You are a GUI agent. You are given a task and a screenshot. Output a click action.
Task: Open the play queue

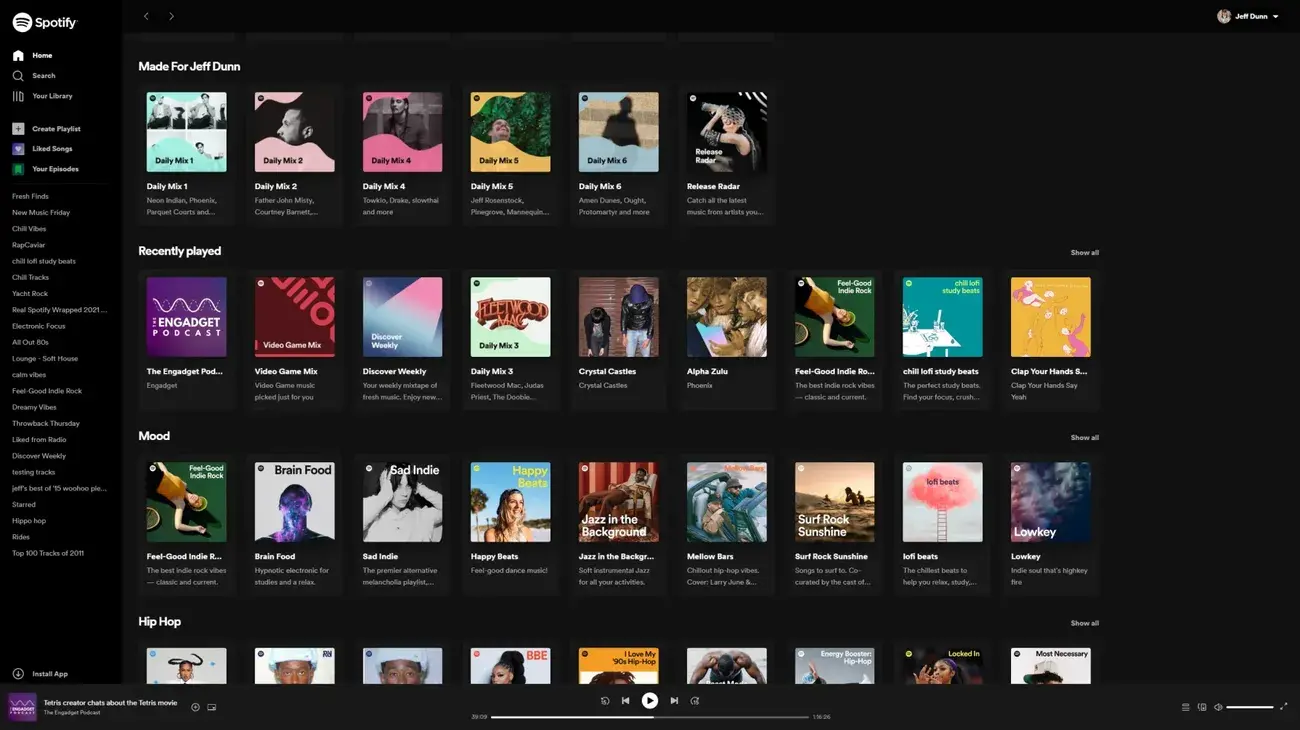(x=1186, y=707)
